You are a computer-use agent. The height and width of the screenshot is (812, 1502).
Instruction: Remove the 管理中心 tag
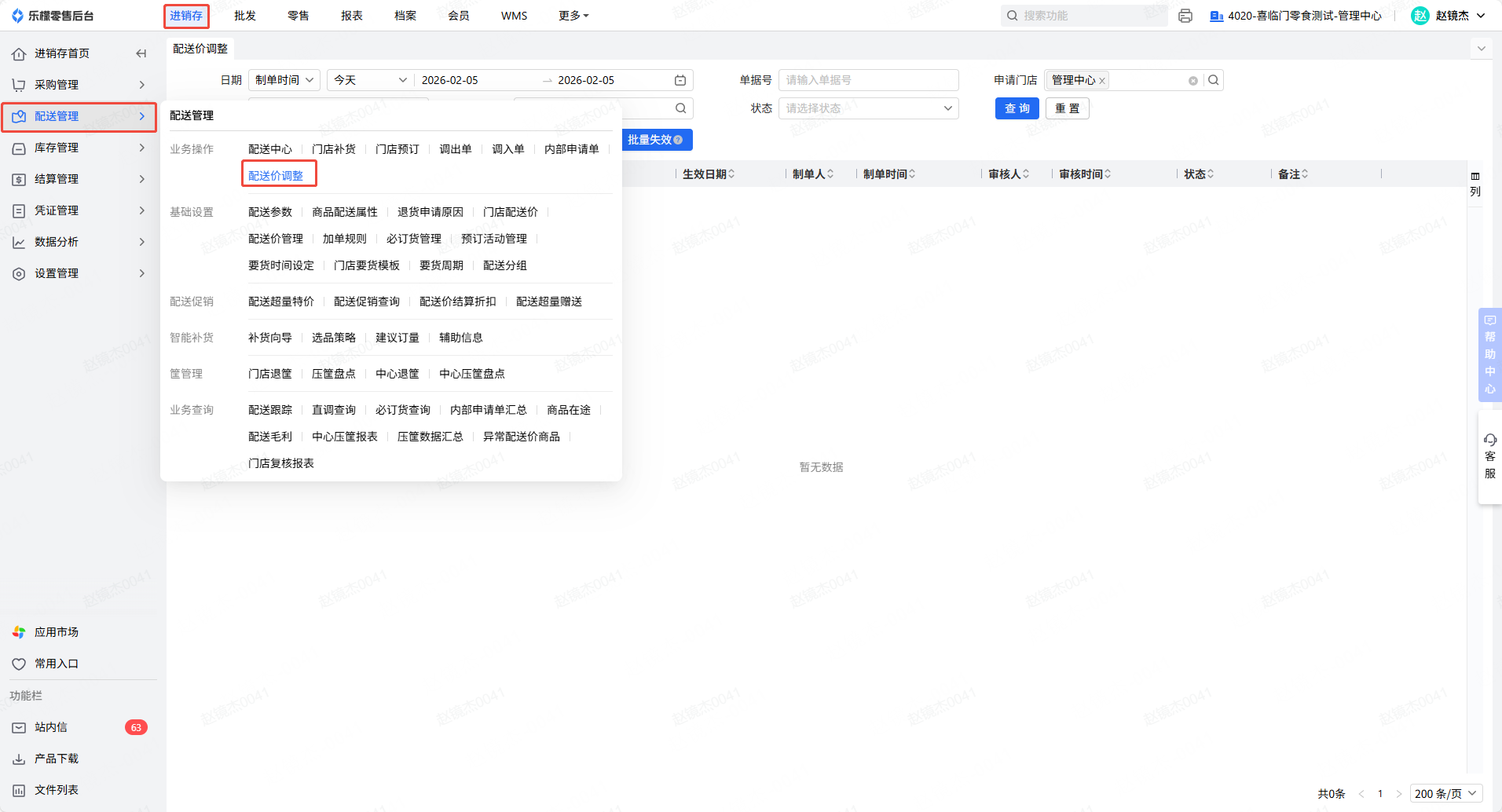tap(1102, 81)
